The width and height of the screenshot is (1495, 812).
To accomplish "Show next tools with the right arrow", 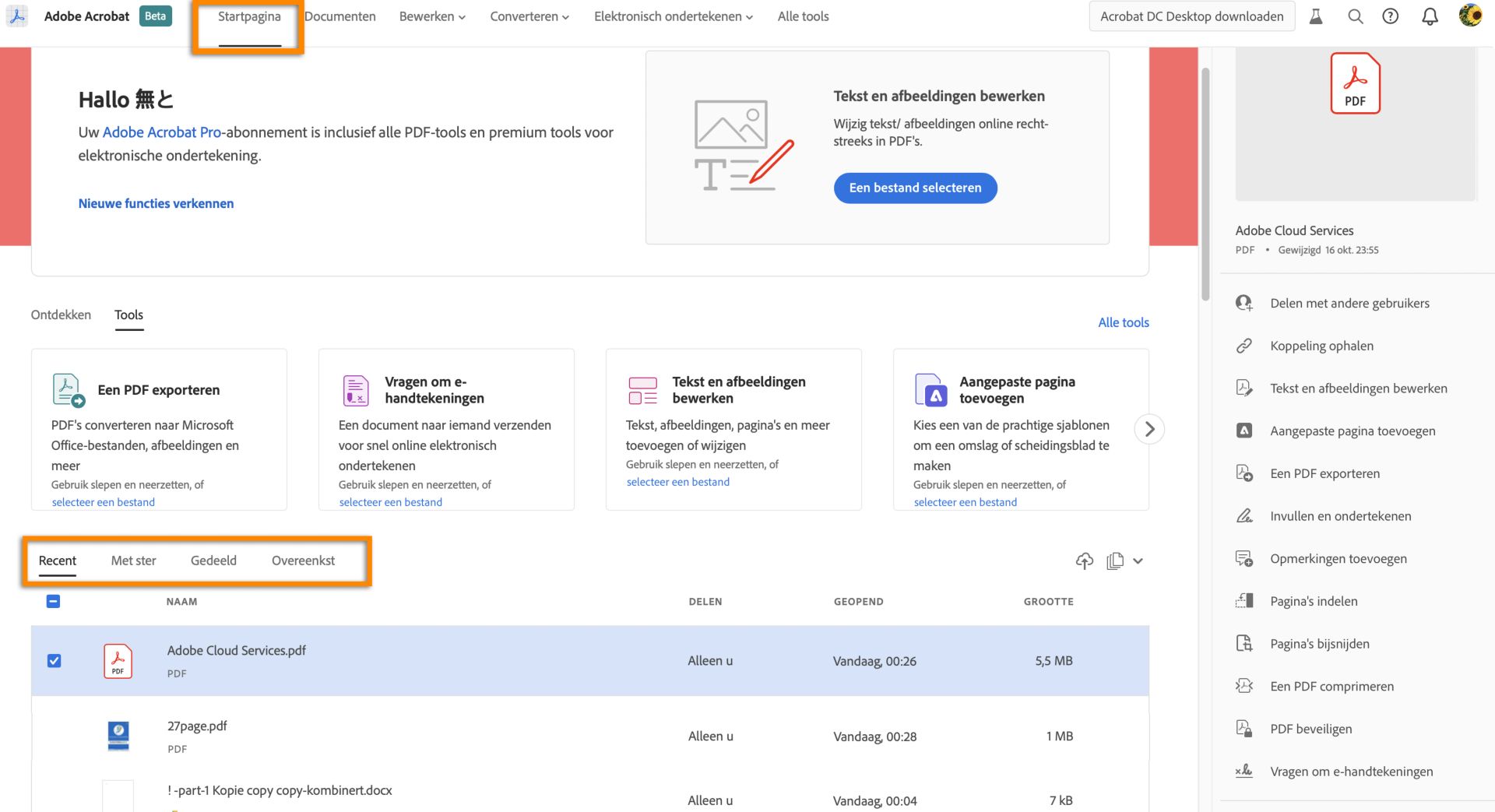I will pyautogui.click(x=1149, y=429).
